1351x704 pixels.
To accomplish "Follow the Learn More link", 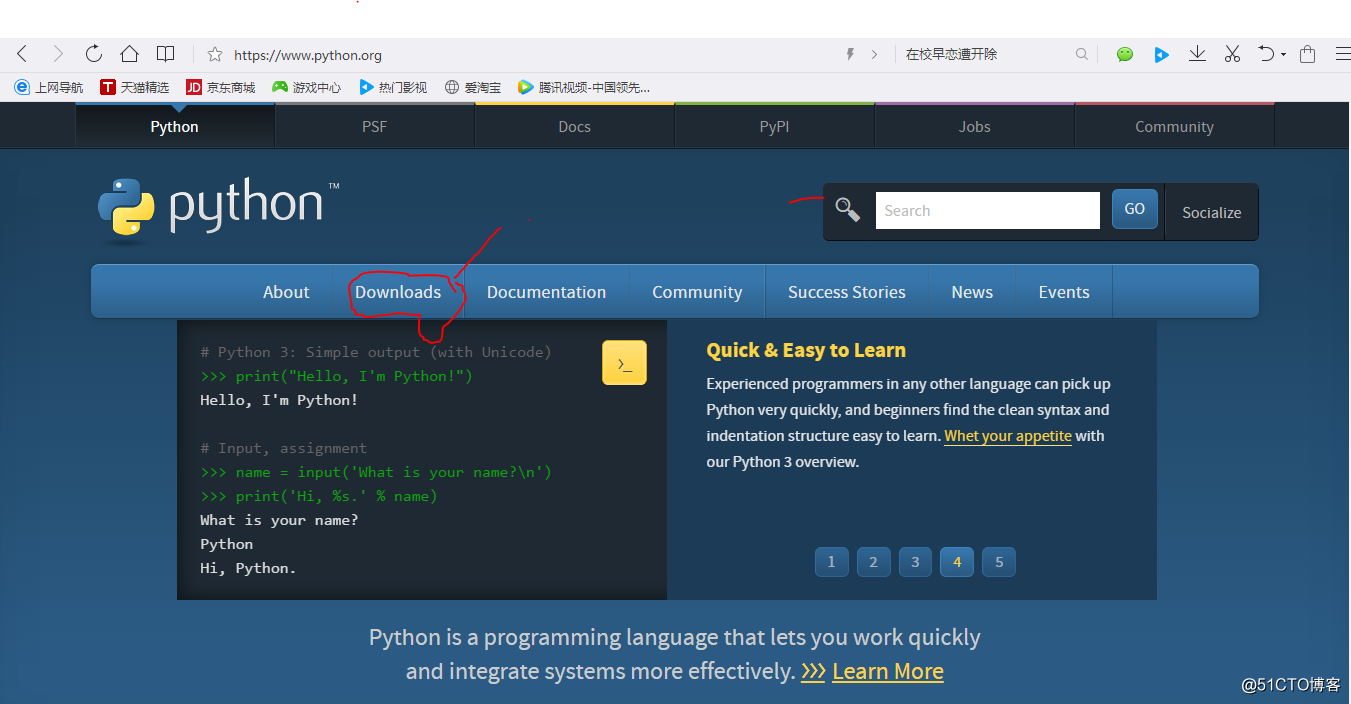I will 888,671.
